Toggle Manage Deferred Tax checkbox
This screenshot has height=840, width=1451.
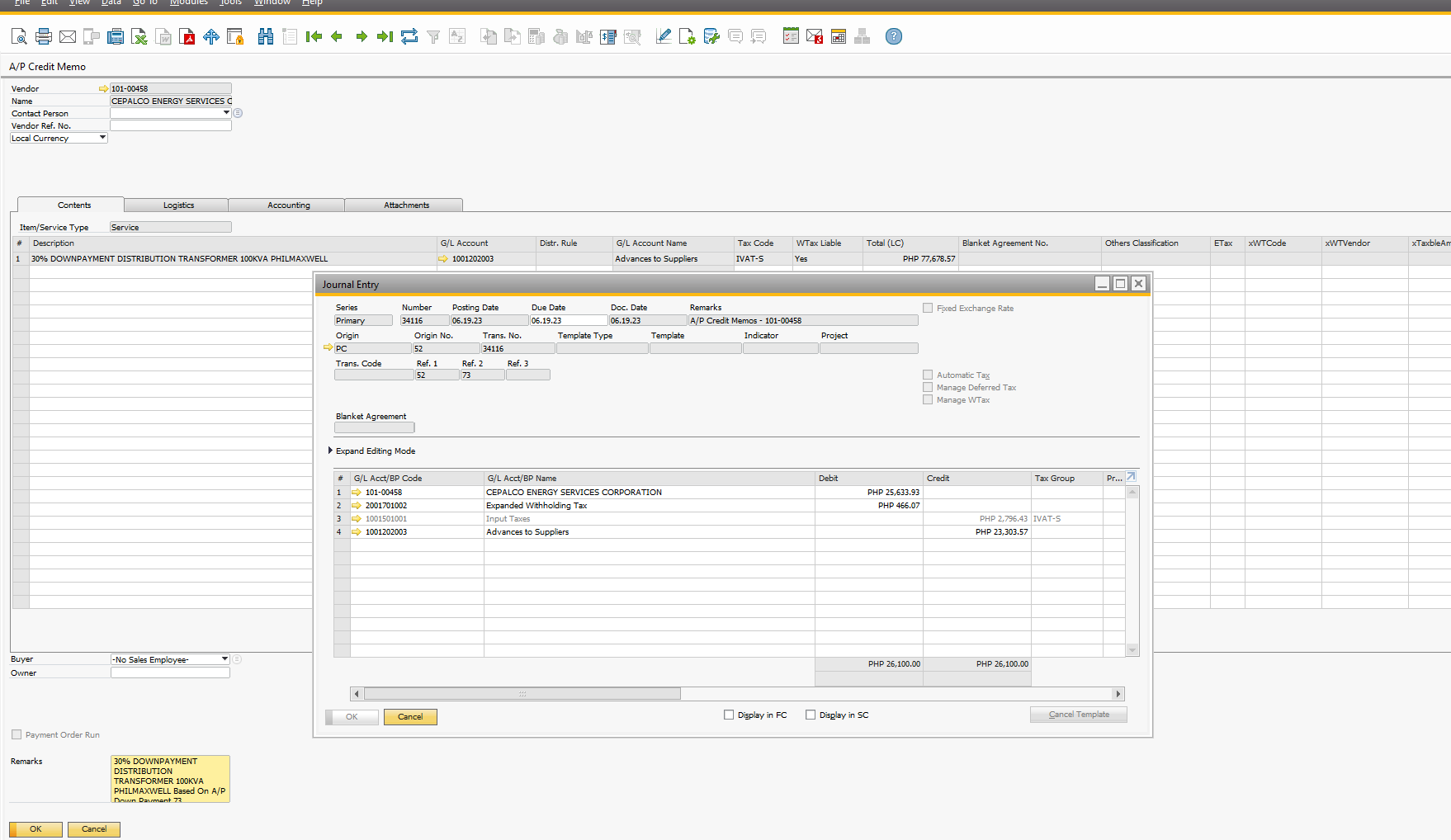coord(928,387)
